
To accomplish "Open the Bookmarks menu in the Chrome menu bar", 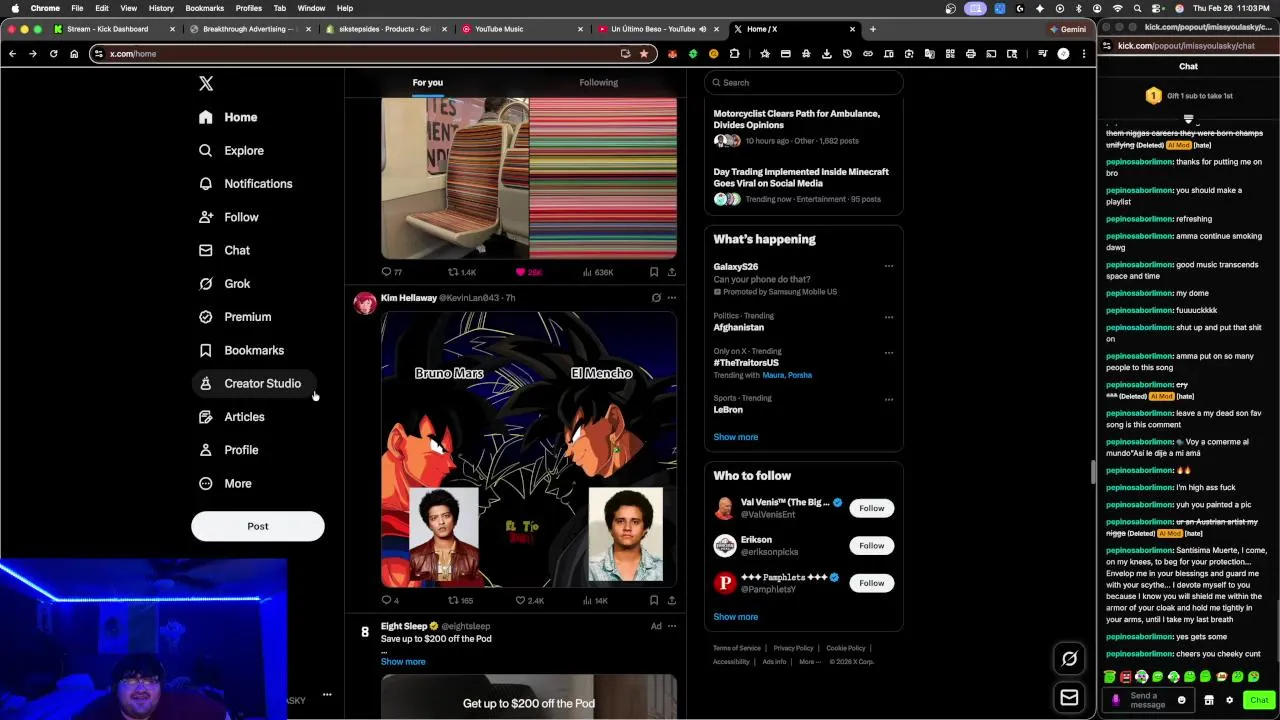I will 204,8.
